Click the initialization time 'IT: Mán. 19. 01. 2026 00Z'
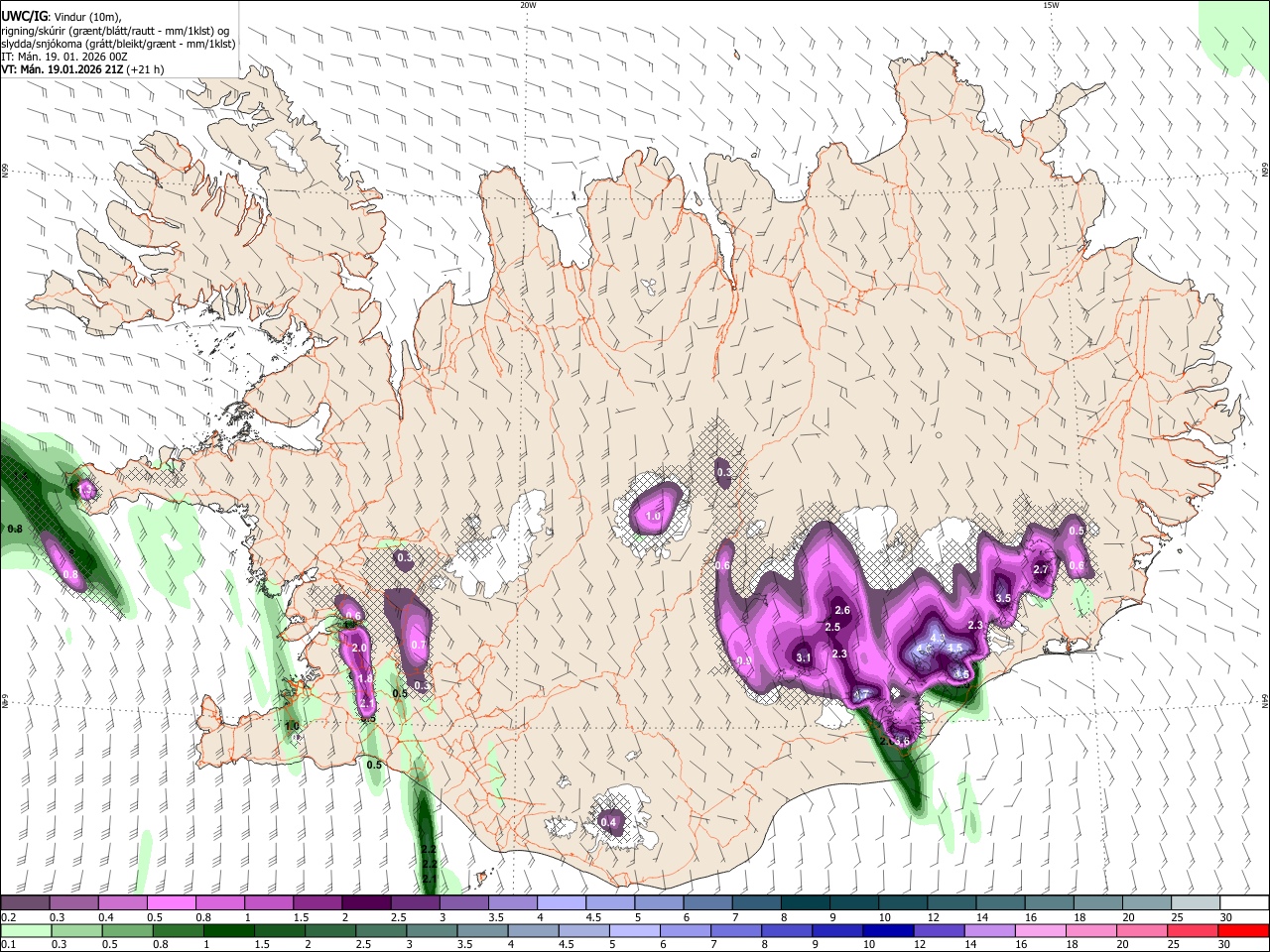Screen dimensions: 1270x952 pyautogui.click(x=64, y=57)
